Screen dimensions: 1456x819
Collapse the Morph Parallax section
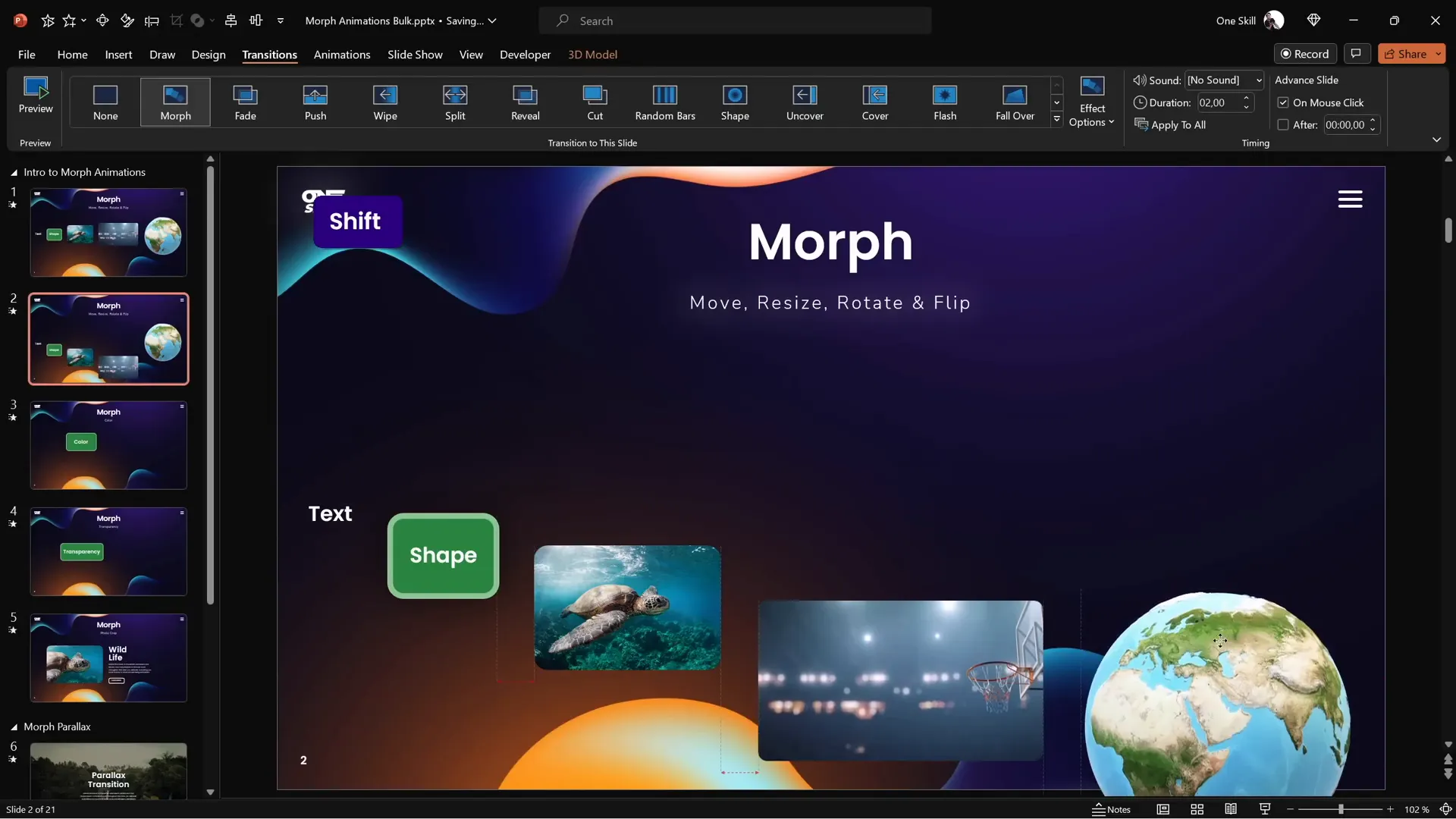(14, 727)
